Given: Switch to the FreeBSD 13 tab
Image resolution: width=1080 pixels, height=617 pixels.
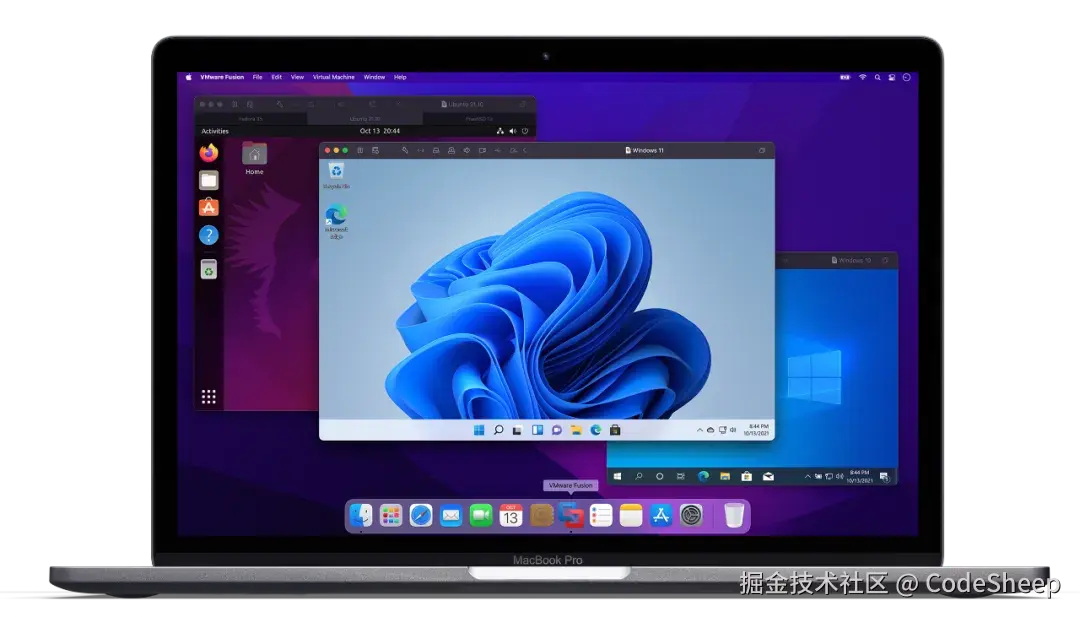Looking at the screenshot, I should coord(478,118).
